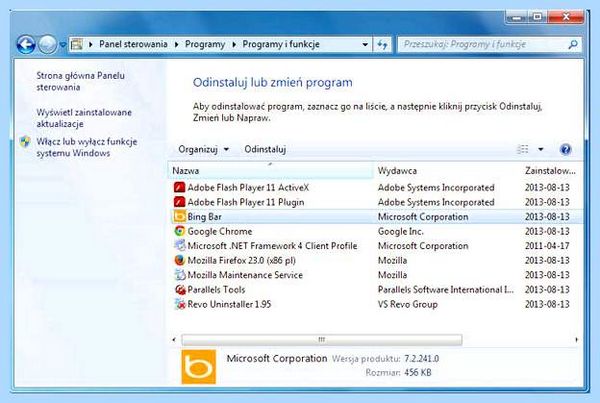
Task: Open 'Wyświetl zainstalowane aktualizacje' link
Action: tap(84, 118)
